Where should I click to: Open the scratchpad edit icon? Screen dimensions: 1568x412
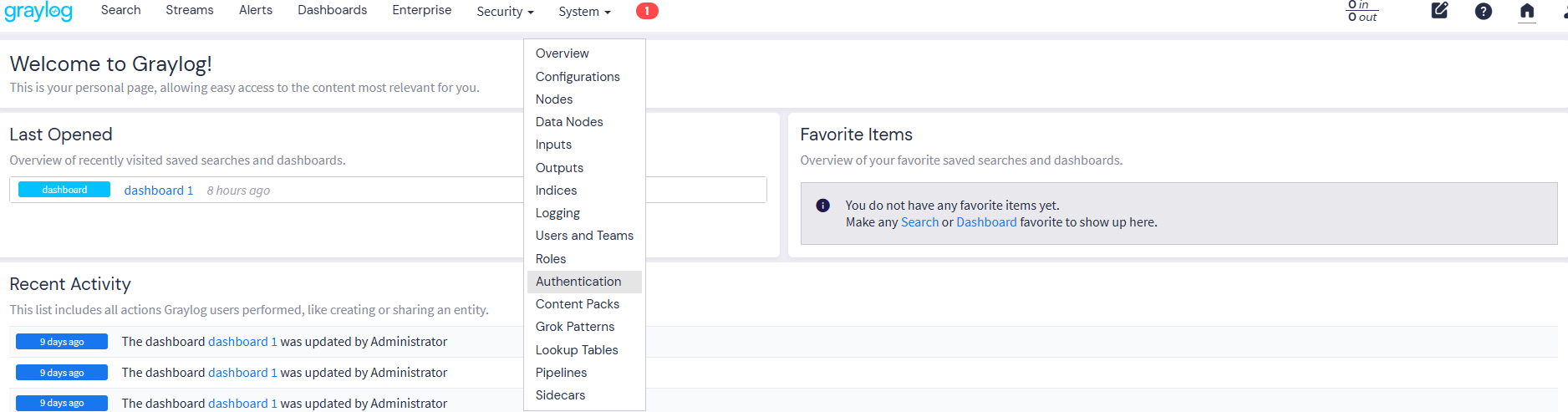pos(1439,11)
